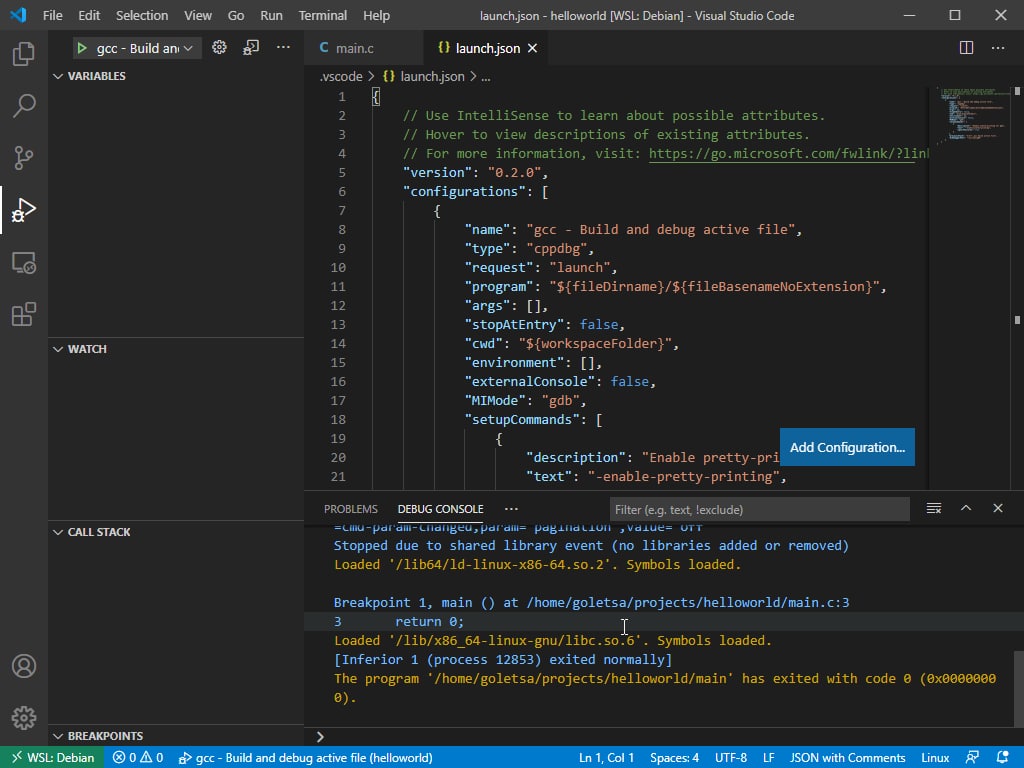Open notifications bell in status bar
The image size is (1024, 768).
(x=1003, y=758)
